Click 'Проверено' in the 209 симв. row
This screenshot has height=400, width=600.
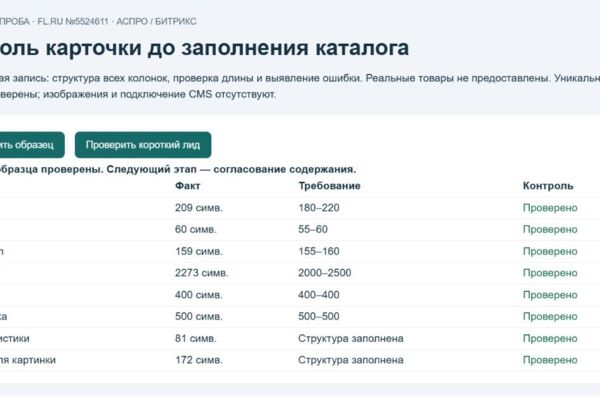pyautogui.click(x=550, y=208)
